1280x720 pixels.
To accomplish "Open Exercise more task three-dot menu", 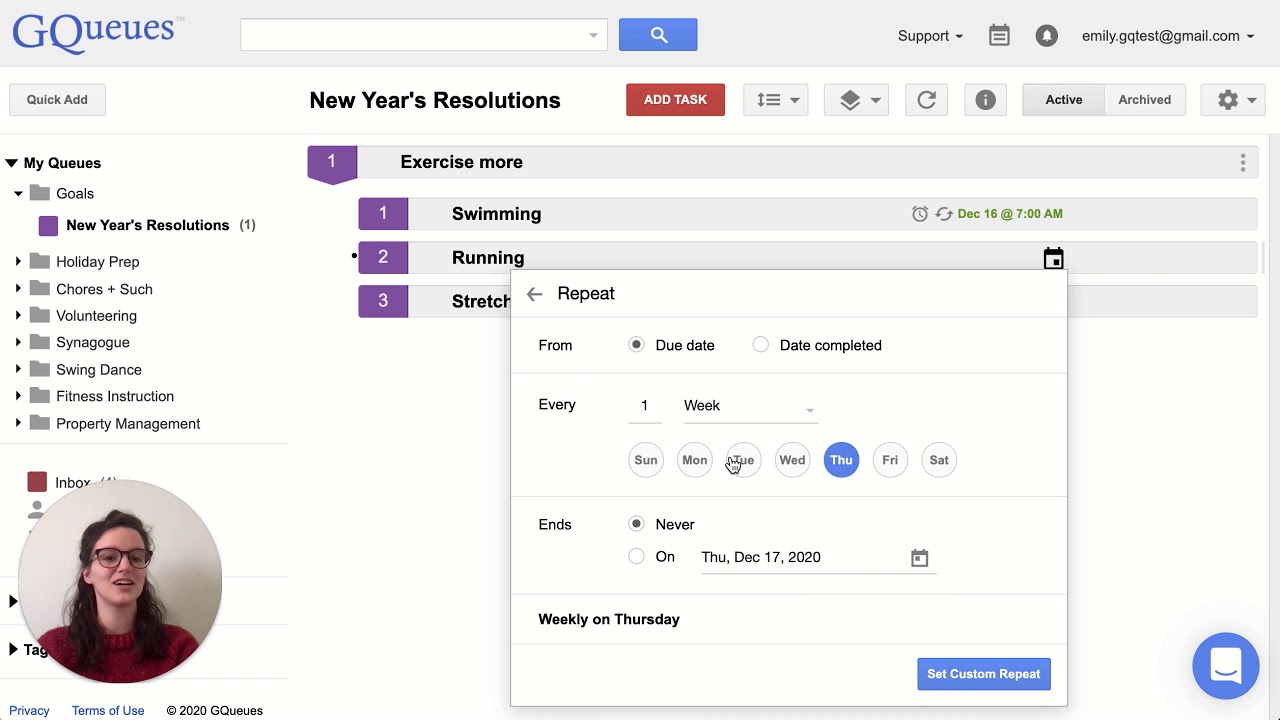I will (x=1243, y=162).
